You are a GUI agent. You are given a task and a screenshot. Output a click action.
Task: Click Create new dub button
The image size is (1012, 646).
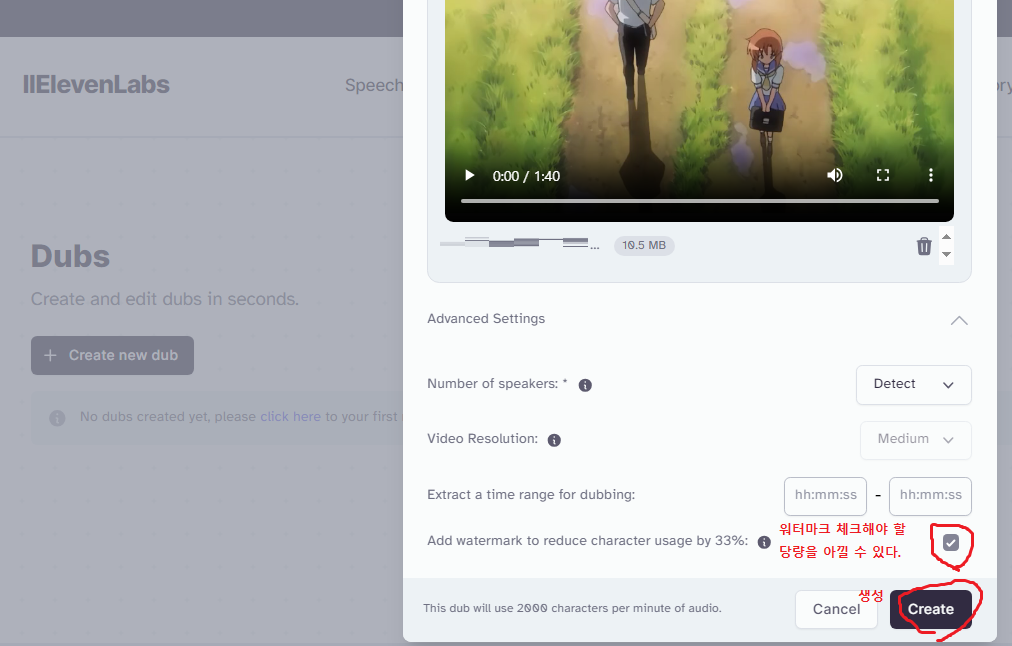(112, 356)
